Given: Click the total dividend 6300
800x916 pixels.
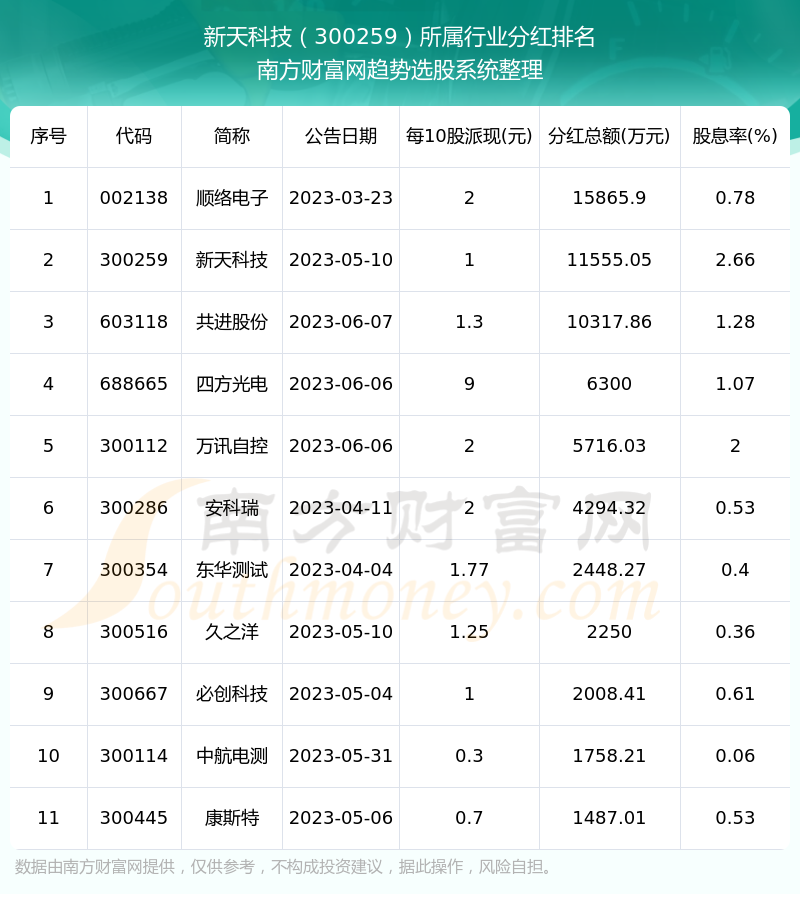Looking at the screenshot, I should coord(609,384).
